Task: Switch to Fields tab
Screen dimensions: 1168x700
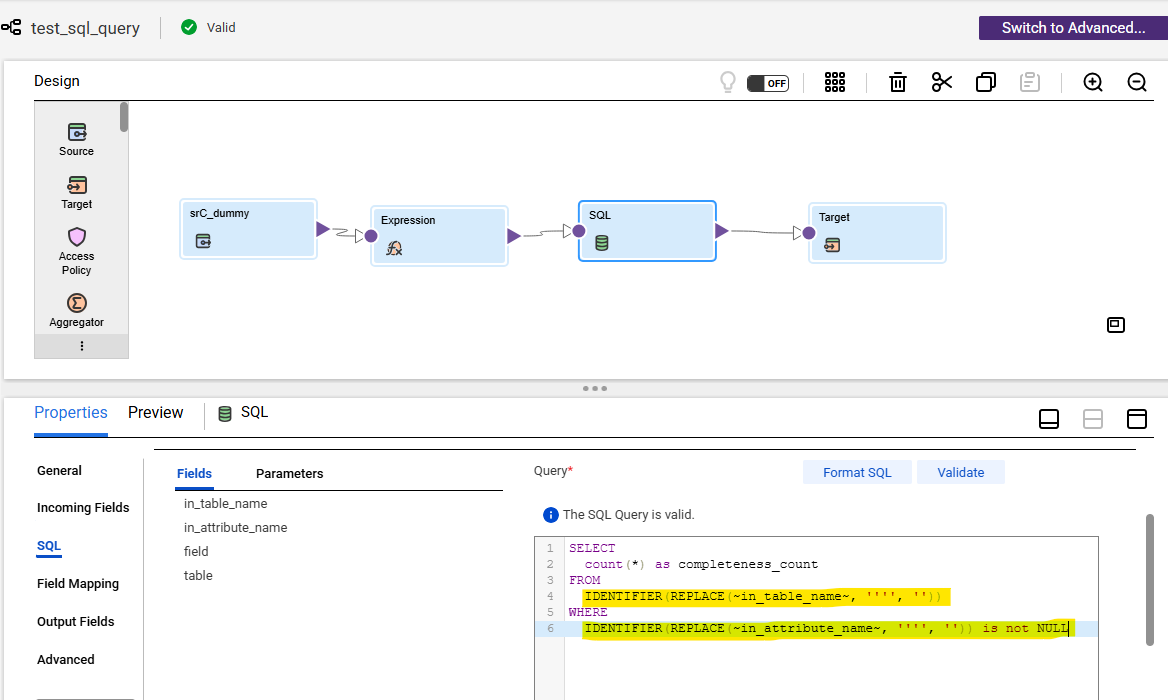Action: pyautogui.click(x=194, y=474)
